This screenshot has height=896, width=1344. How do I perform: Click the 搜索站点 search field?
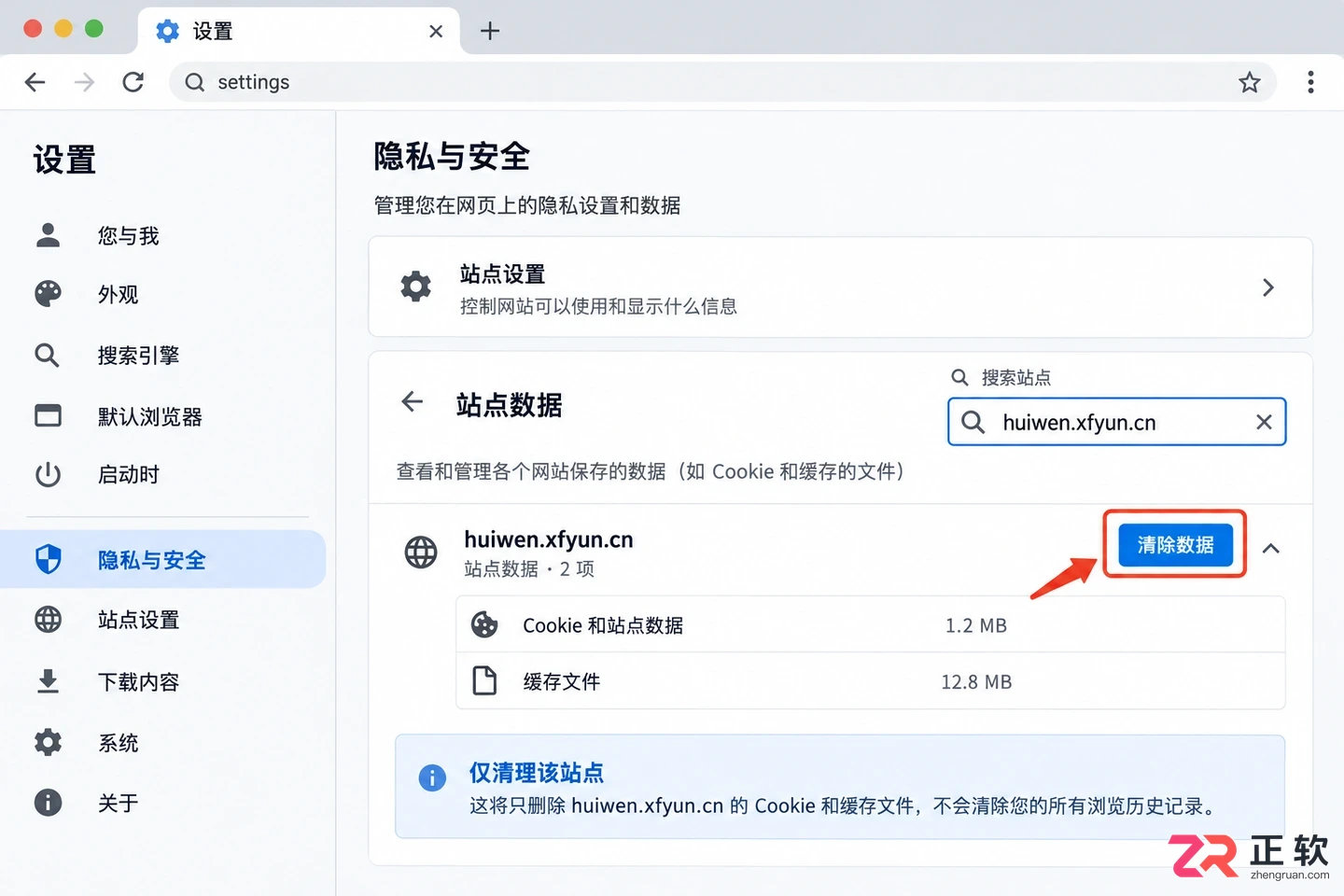(1116, 422)
